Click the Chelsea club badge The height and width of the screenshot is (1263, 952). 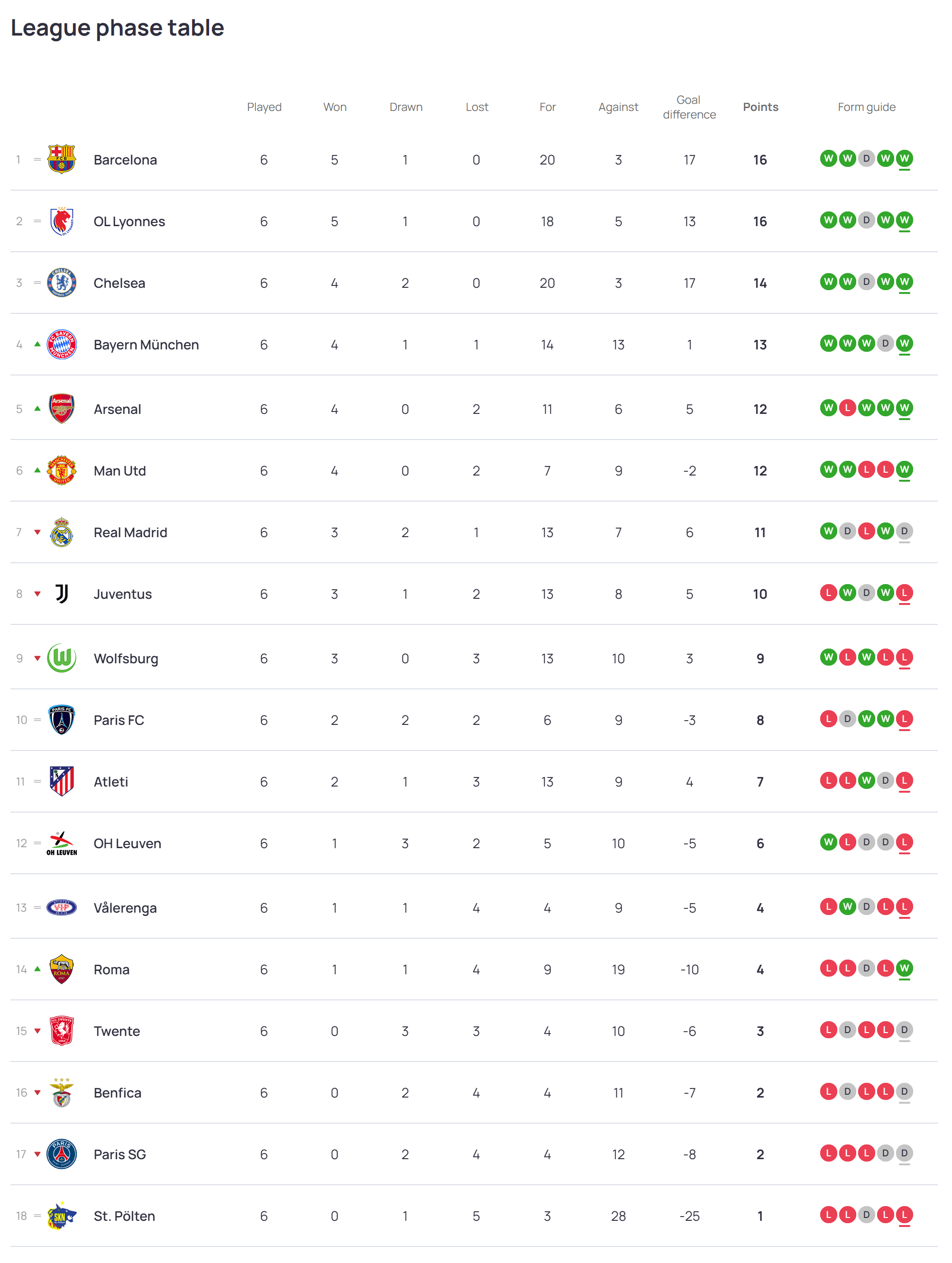[62, 283]
